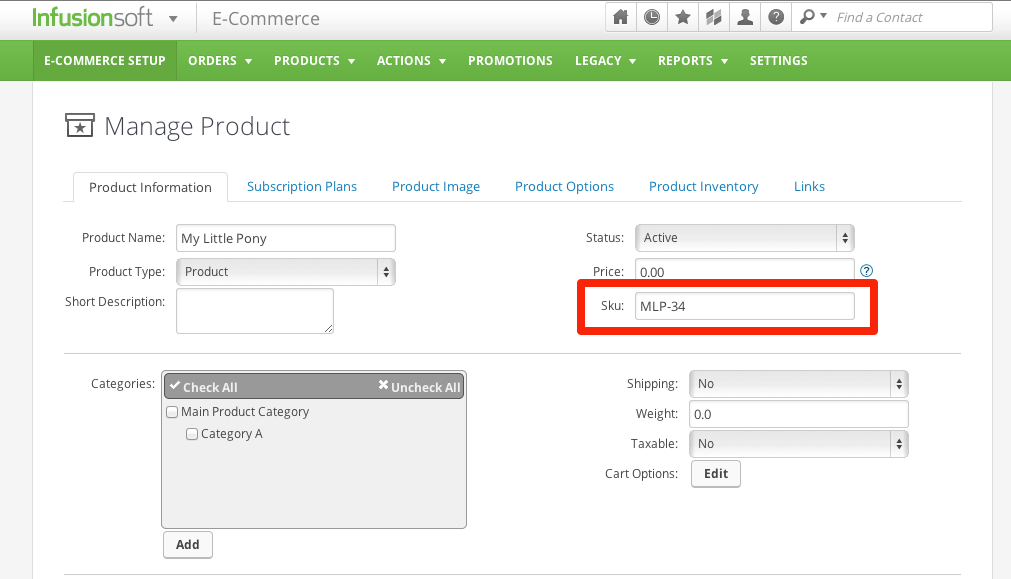
Task: Switch to the Product Options tab
Action: tap(564, 186)
